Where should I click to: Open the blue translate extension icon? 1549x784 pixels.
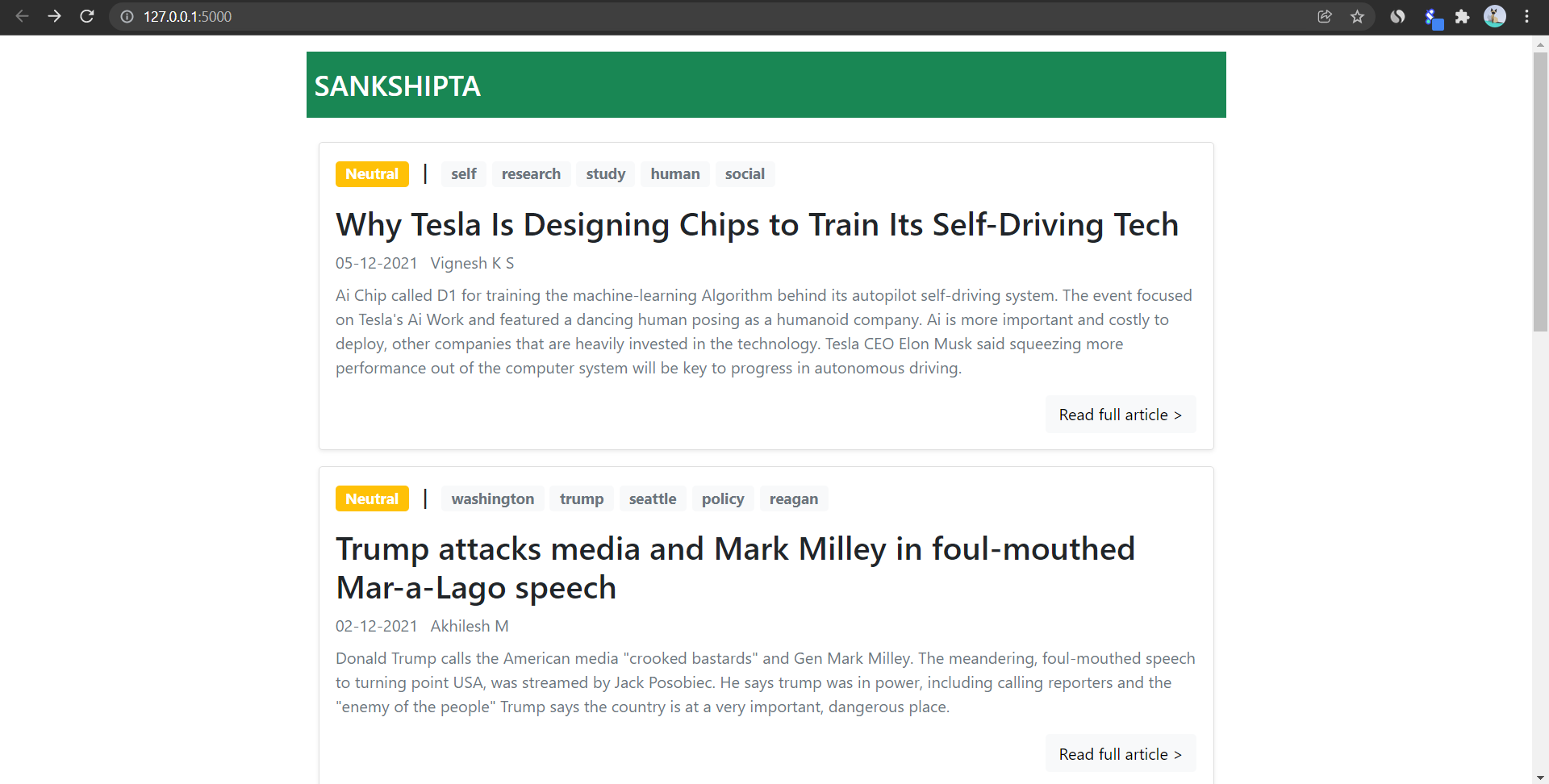click(1433, 18)
